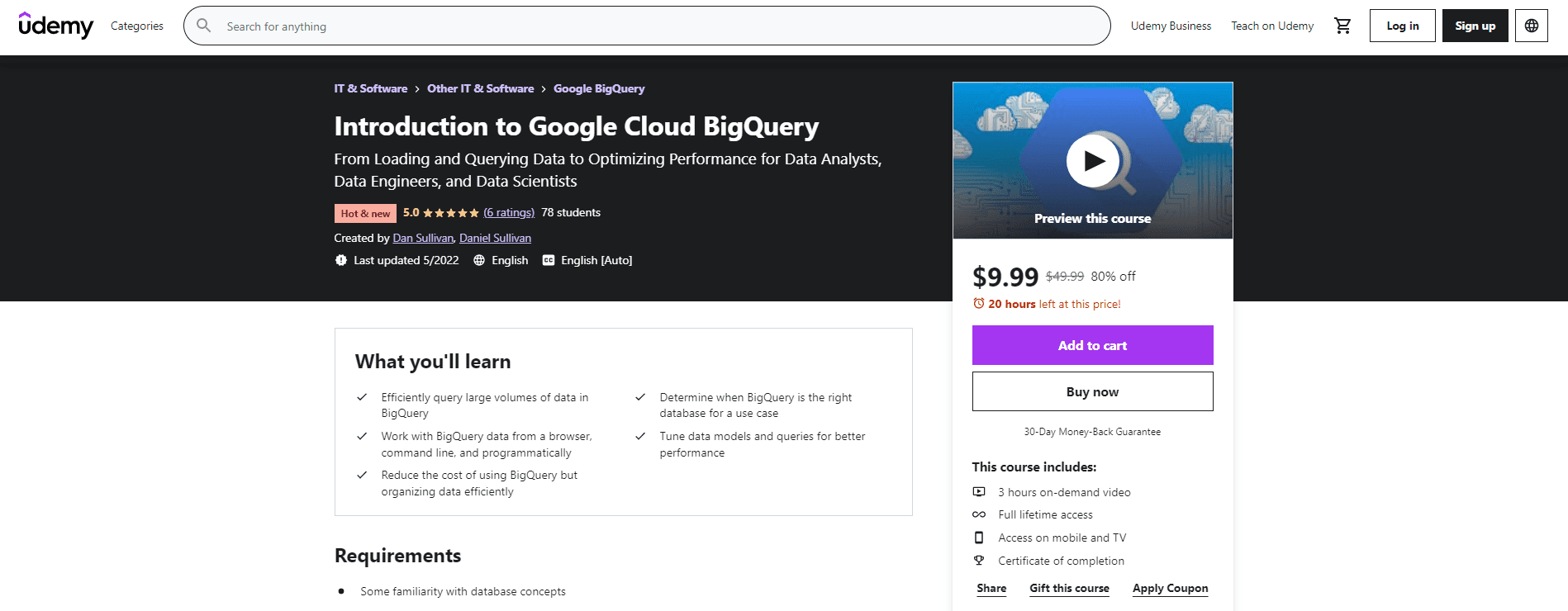This screenshot has height=611, width=1568.
Task: Open Teach on Udemy
Action: pos(1272,26)
